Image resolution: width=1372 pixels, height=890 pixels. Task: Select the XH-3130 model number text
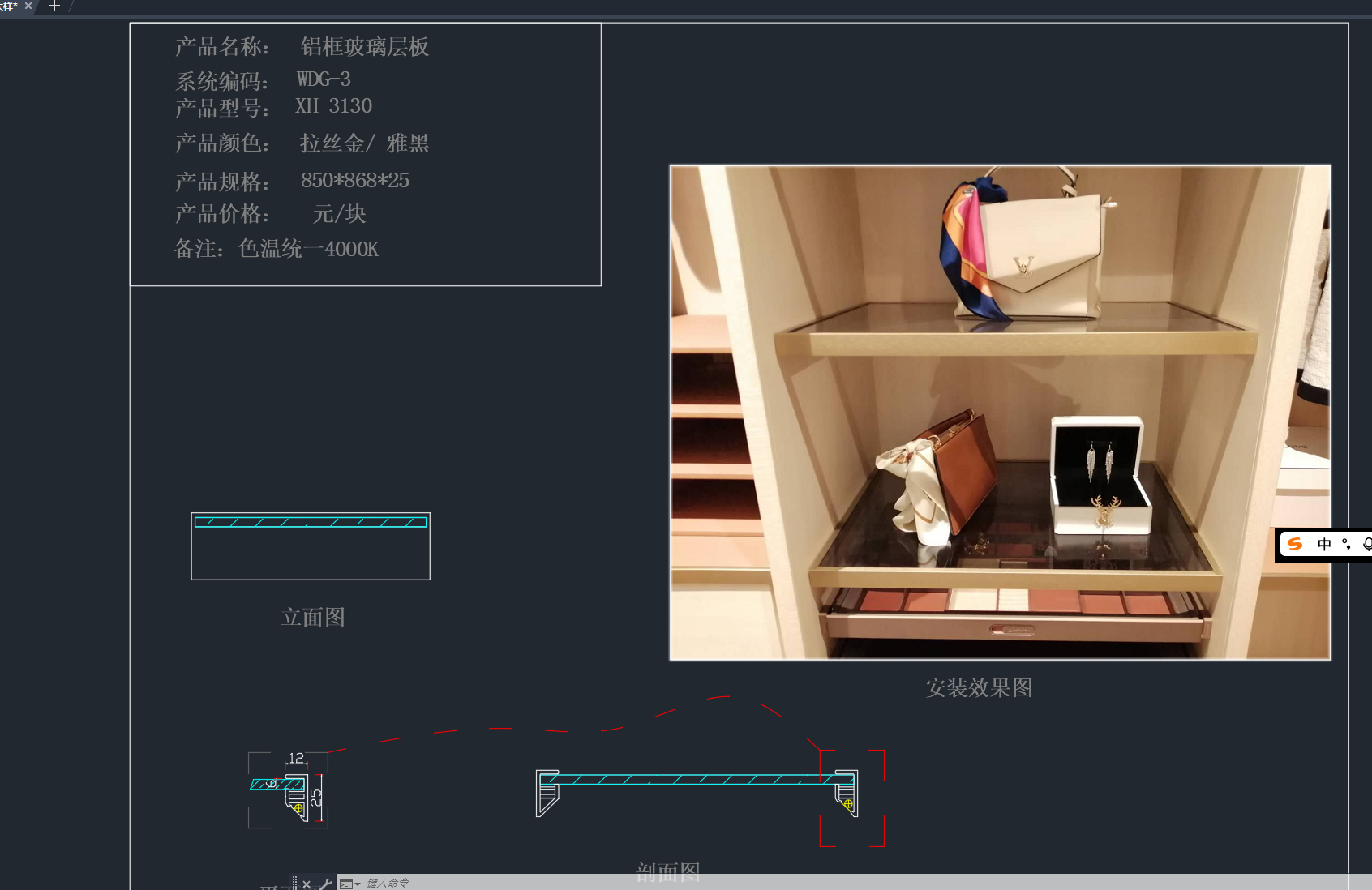[x=333, y=106]
